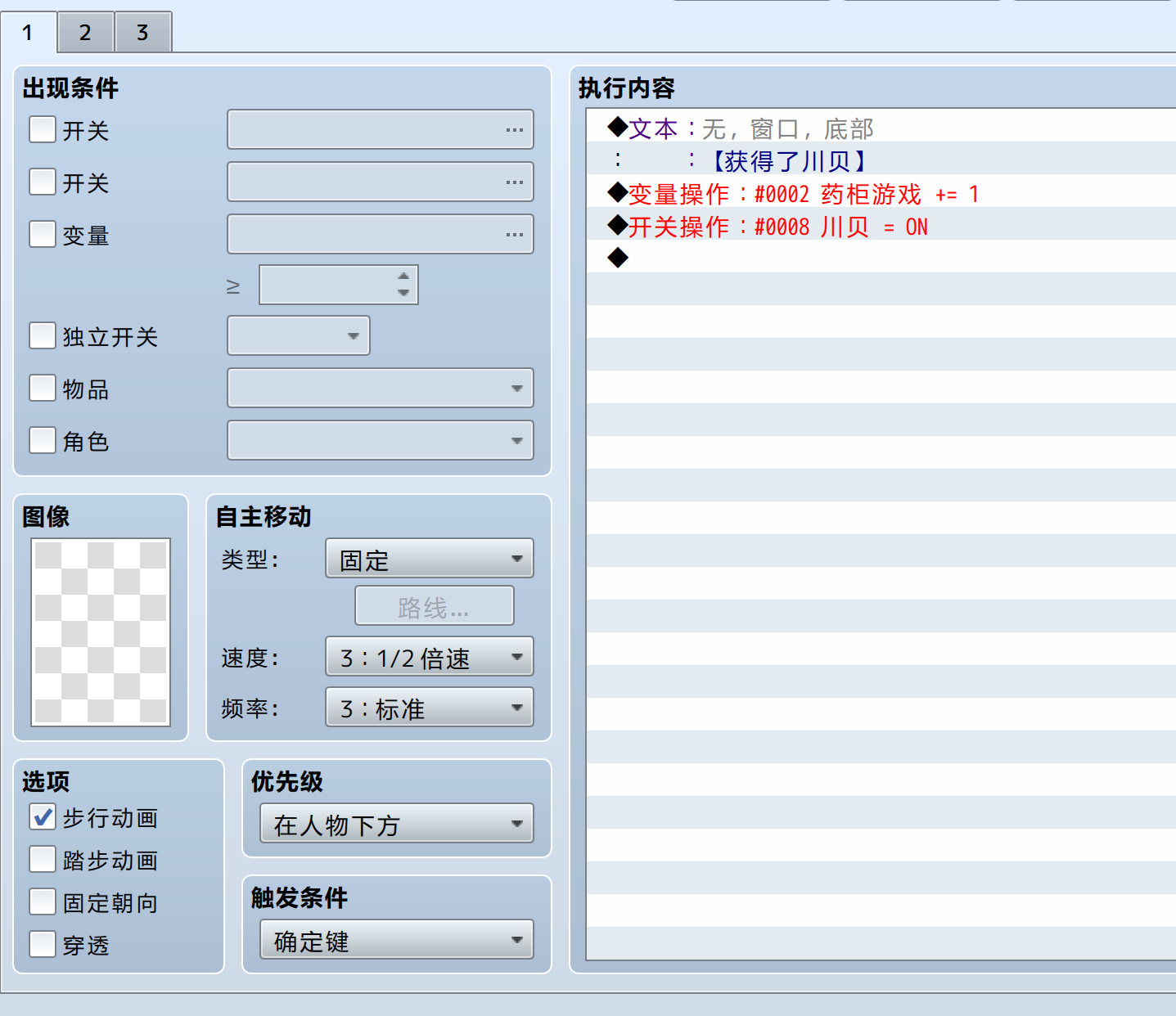1176x1016 pixels.
Task: Switch to event page tab 2
Action: [85, 32]
